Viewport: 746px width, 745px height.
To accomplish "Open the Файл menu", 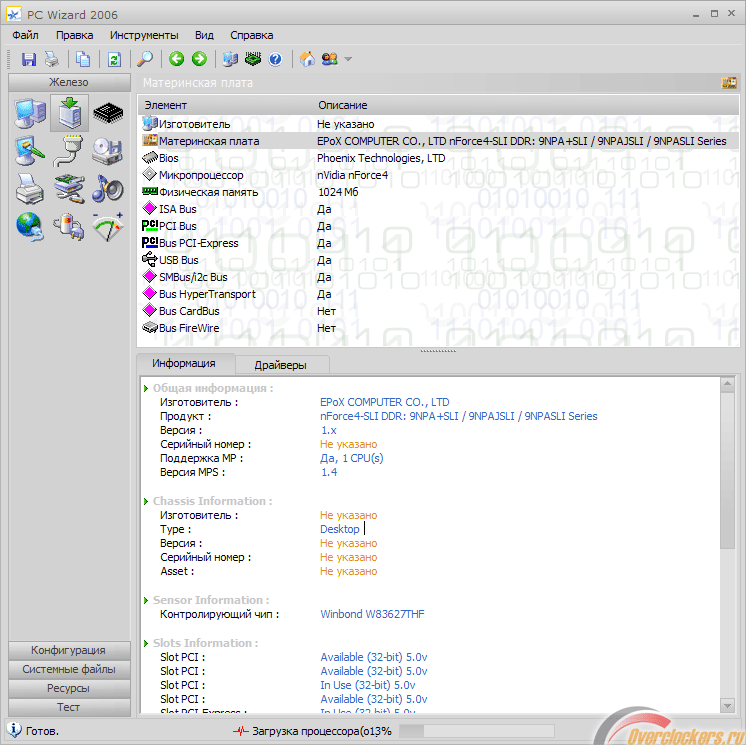I will (x=25, y=35).
